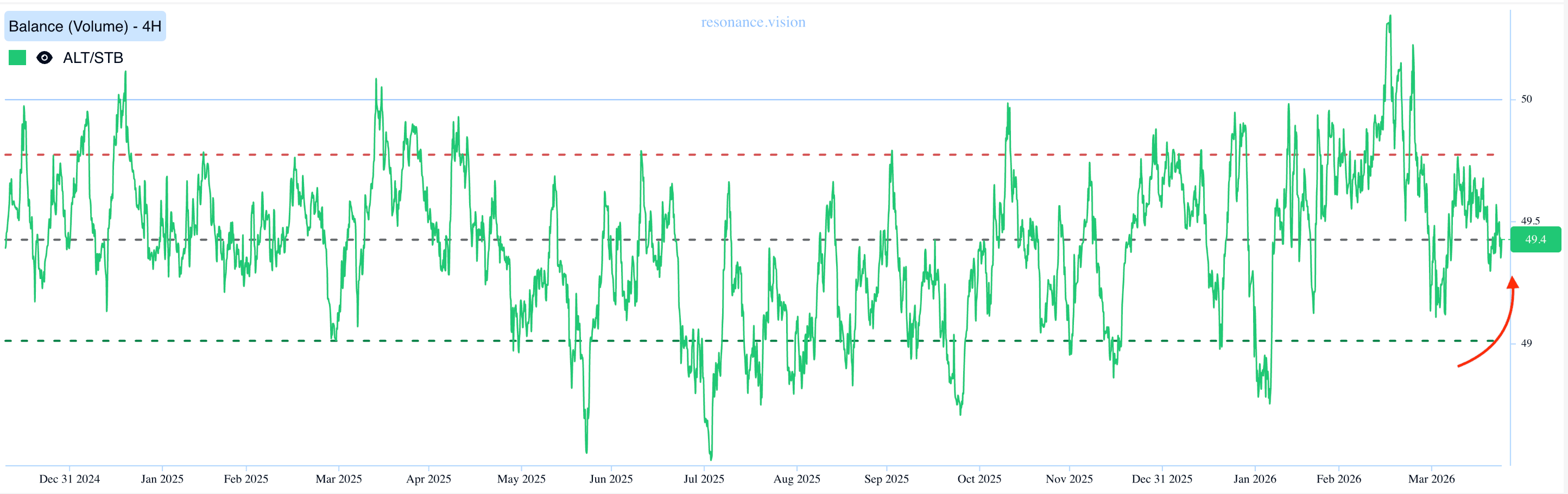Select the Mar 2025 date marker
The image size is (1568, 494).
click(338, 479)
